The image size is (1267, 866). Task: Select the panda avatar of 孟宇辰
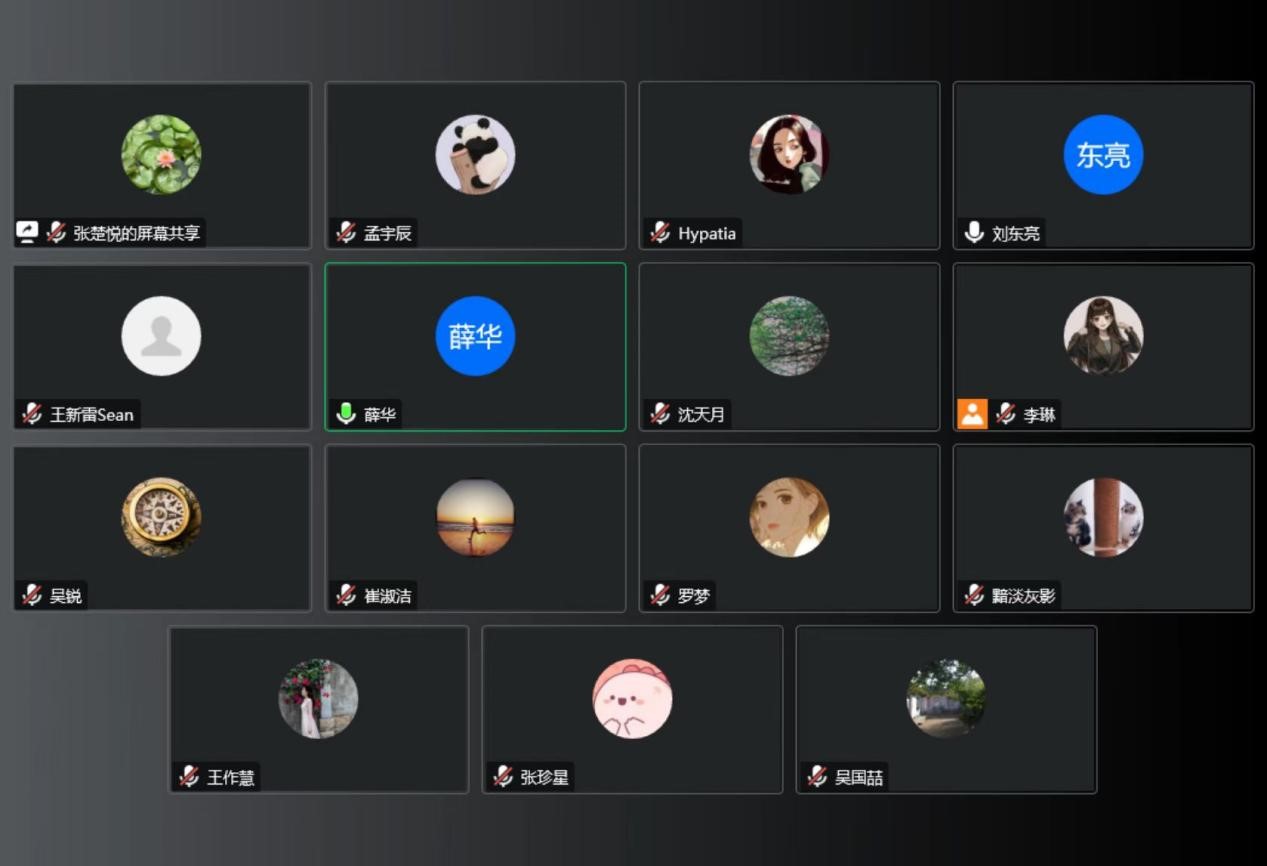tap(475, 154)
